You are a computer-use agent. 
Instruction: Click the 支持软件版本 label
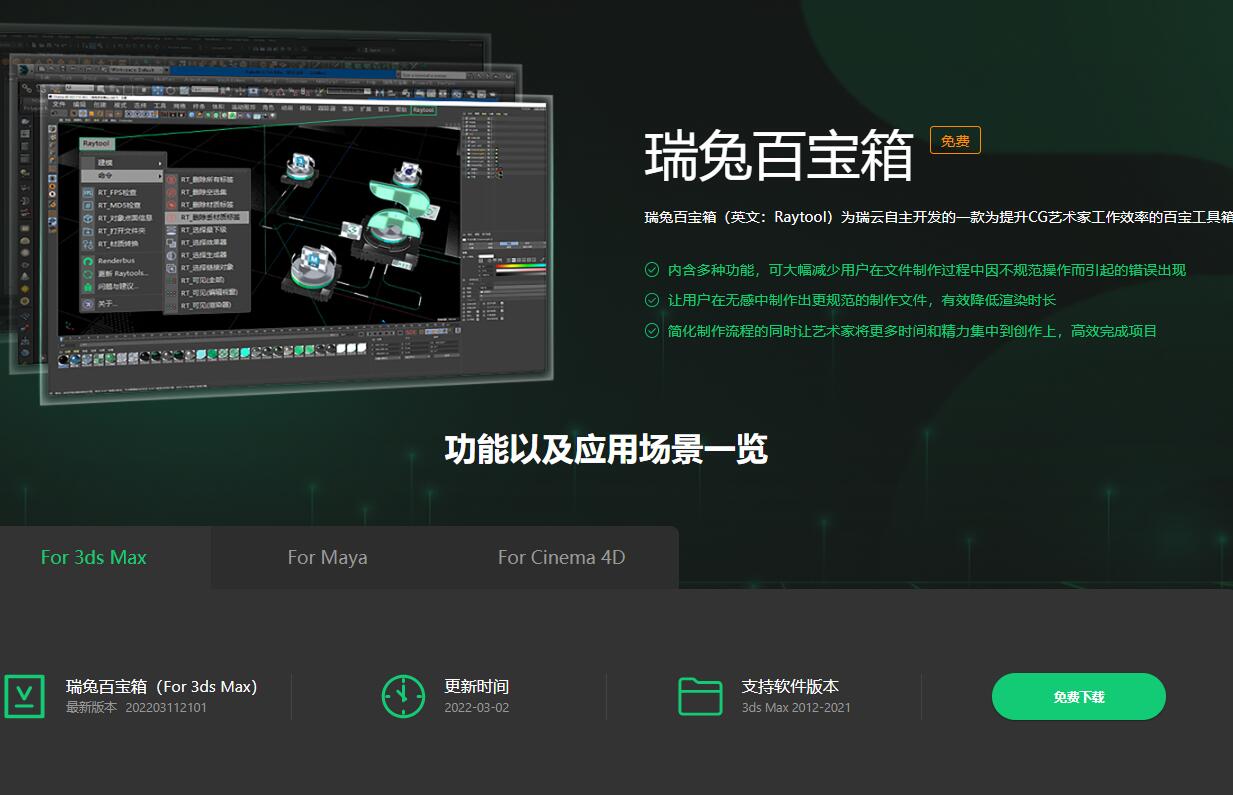(790, 686)
